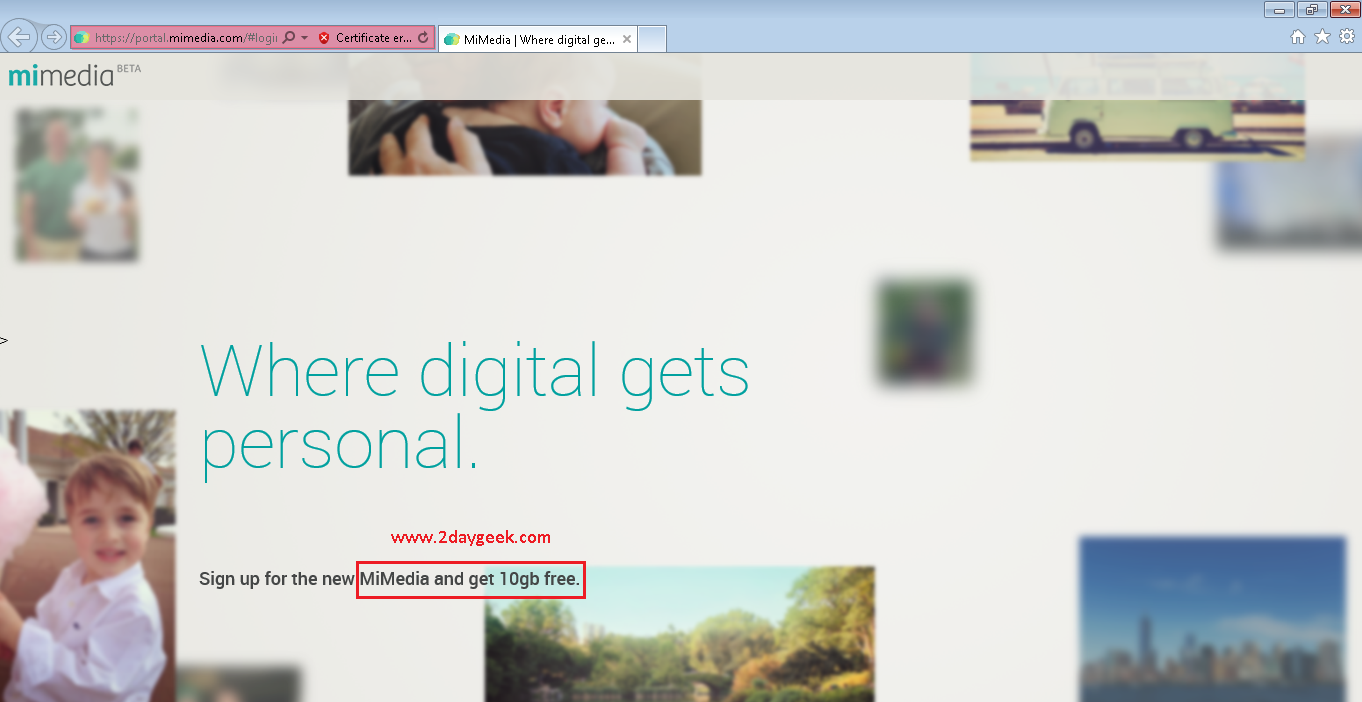Open the blurred couple photo thumbnail

(x=77, y=184)
